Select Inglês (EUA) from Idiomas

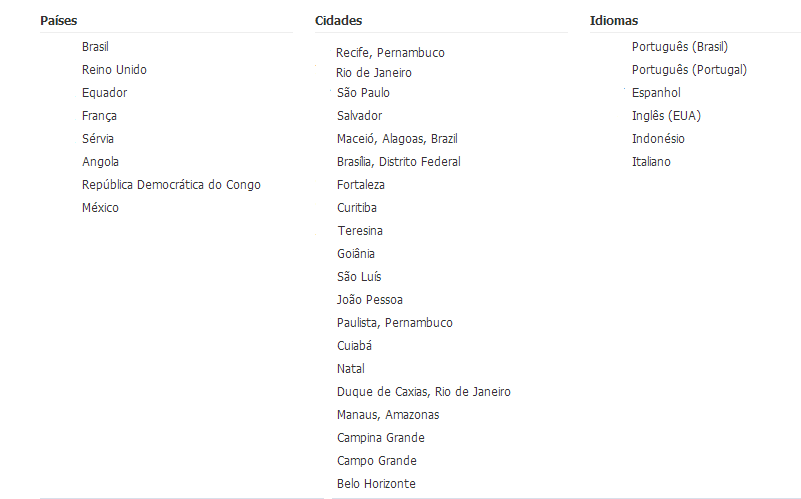[x=666, y=116]
